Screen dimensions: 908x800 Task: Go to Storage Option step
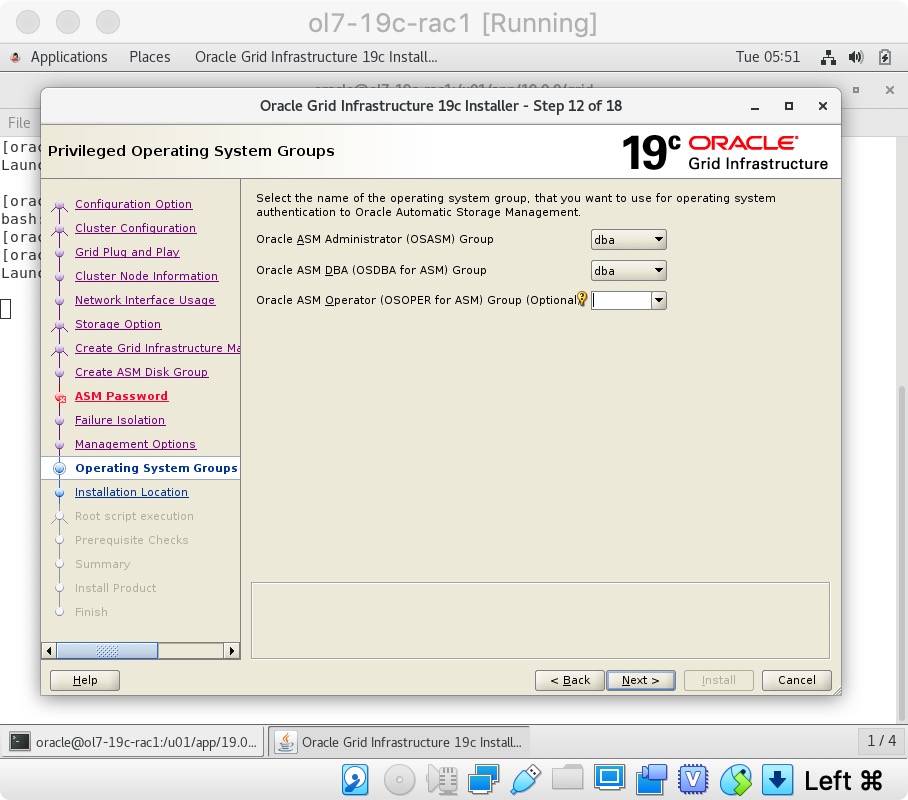118,324
